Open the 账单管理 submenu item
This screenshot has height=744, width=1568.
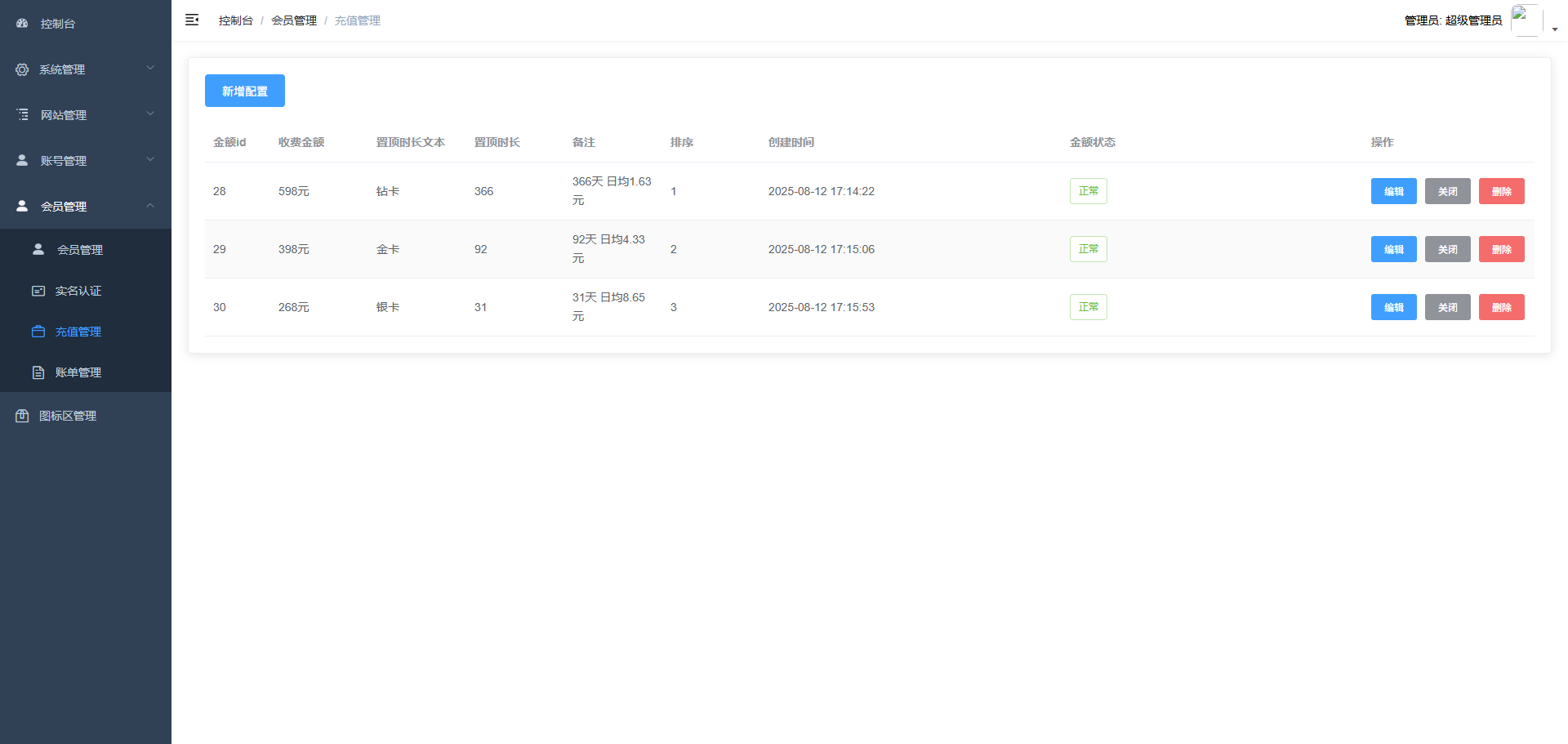point(78,372)
